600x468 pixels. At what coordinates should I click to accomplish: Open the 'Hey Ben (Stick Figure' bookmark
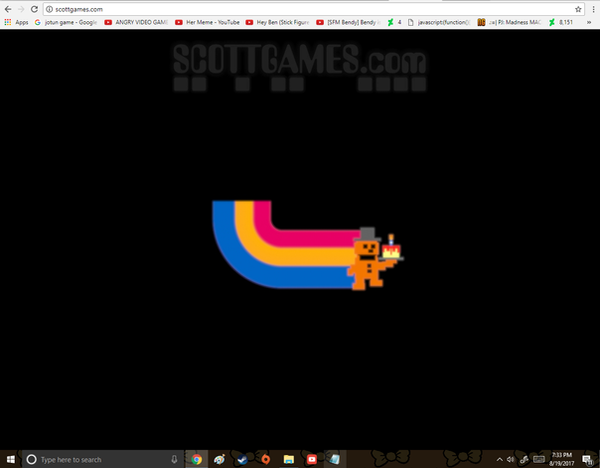(x=277, y=22)
